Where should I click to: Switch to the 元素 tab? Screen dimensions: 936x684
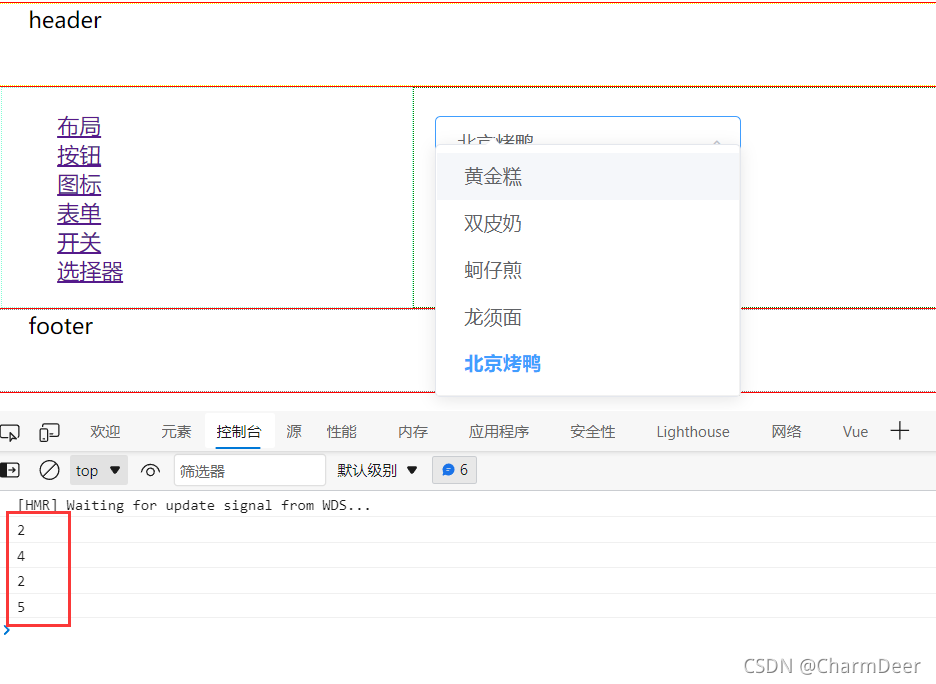click(176, 432)
